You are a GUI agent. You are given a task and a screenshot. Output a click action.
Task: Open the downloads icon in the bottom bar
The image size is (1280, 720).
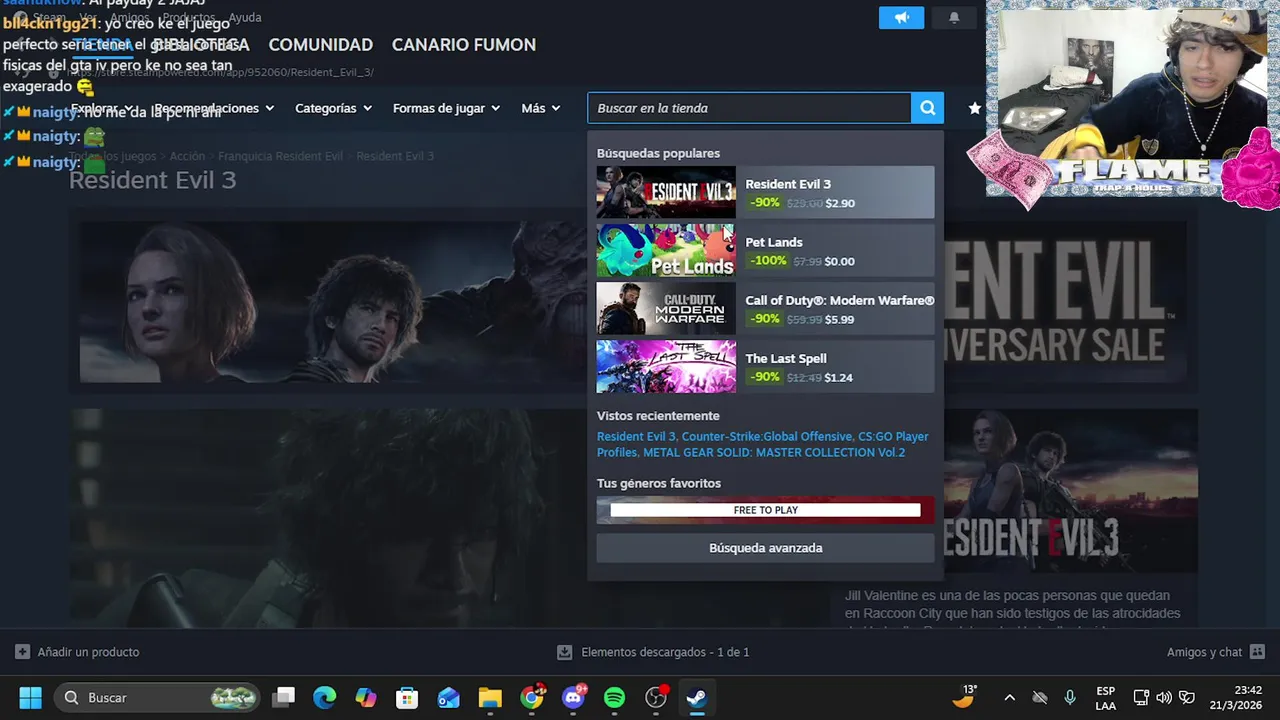coord(564,652)
